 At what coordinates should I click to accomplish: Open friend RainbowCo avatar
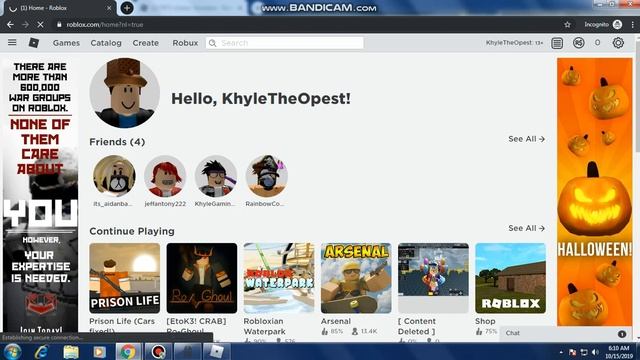point(267,176)
